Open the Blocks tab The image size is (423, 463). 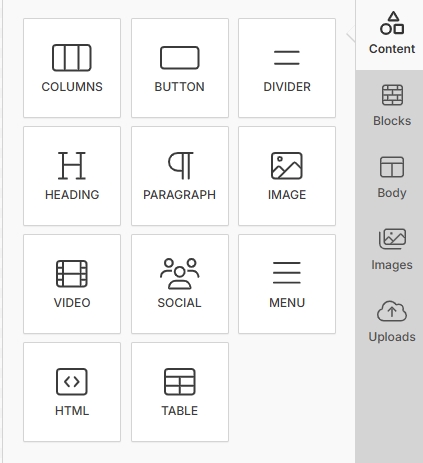pyautogui.click(x=392, y=106)
